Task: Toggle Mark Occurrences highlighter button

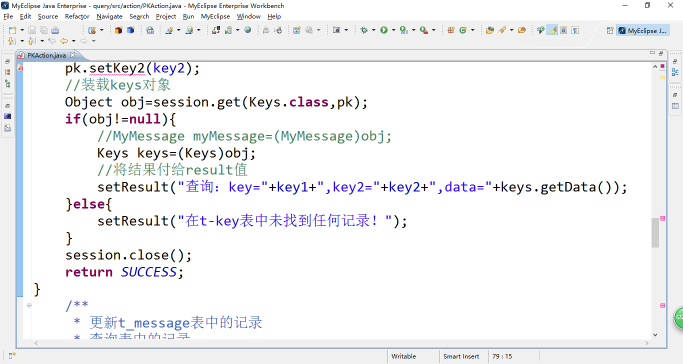Action: [552, 30]
